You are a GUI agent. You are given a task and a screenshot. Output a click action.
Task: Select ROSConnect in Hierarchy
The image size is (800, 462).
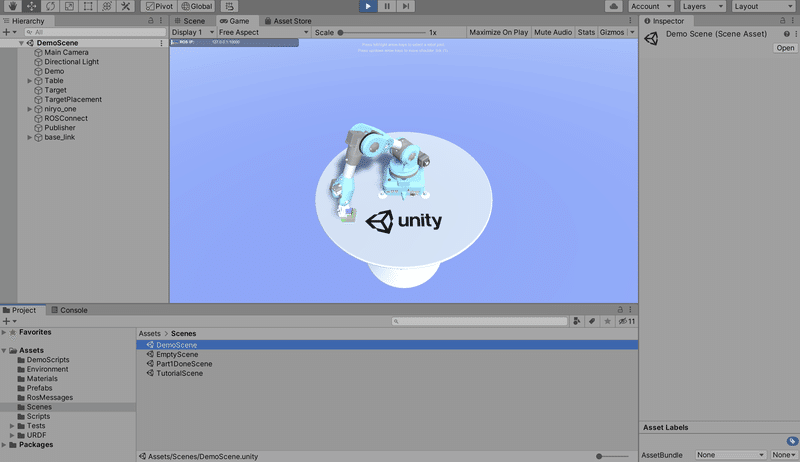(66, 118)
